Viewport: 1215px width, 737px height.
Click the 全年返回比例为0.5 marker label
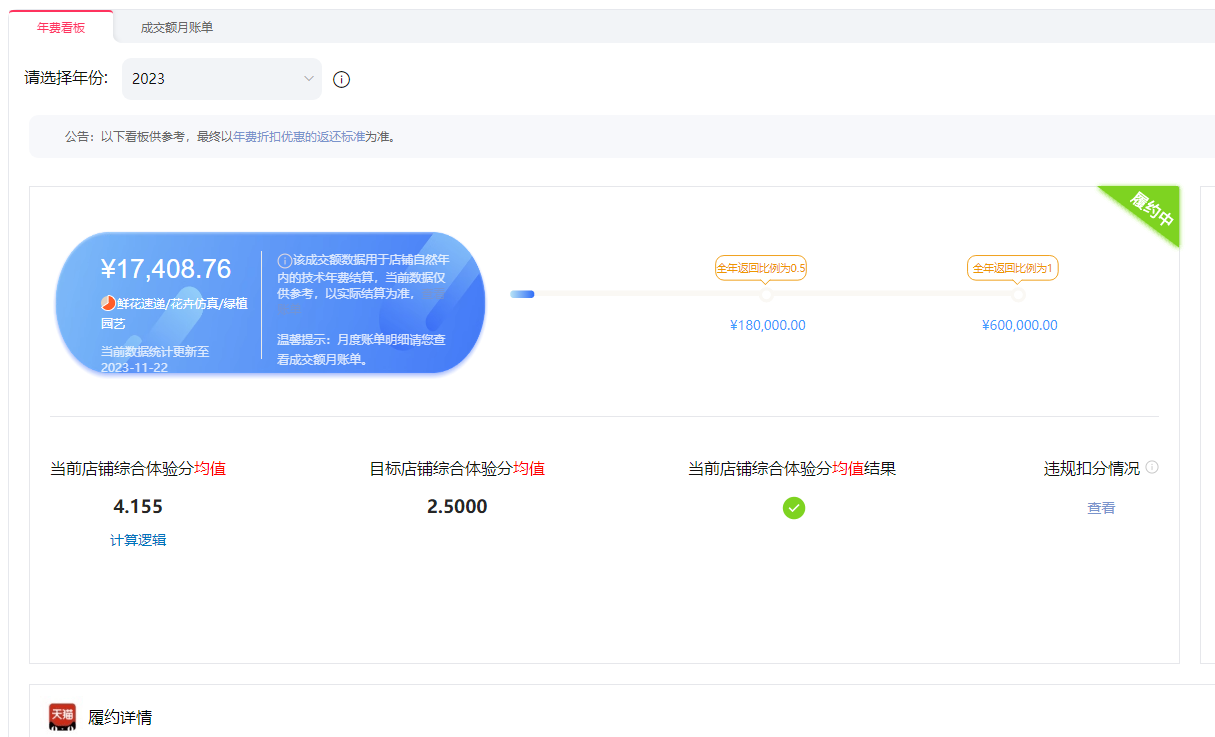(x=761, y=268)
